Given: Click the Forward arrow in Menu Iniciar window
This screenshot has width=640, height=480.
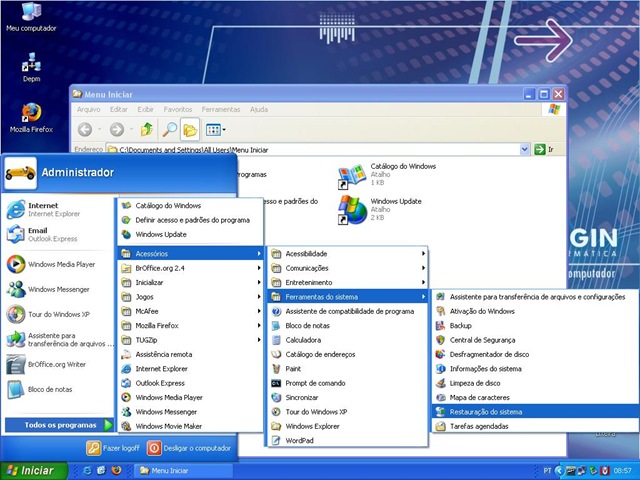Looking at the screenshot, I should [x=117, y=130].
